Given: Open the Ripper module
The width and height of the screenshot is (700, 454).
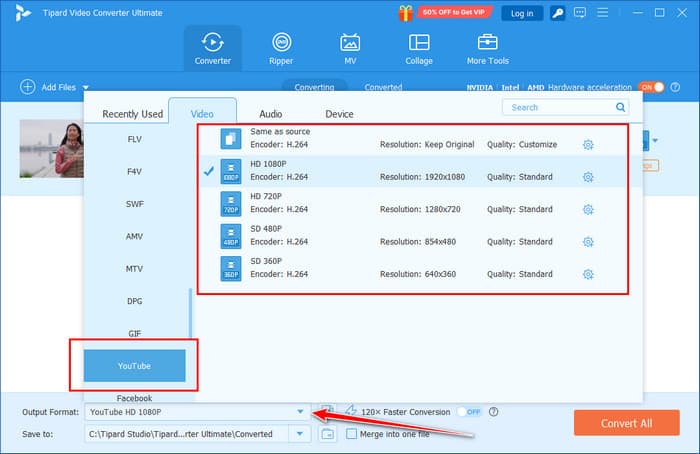Looking at the screenshot, I should (281, 48).
